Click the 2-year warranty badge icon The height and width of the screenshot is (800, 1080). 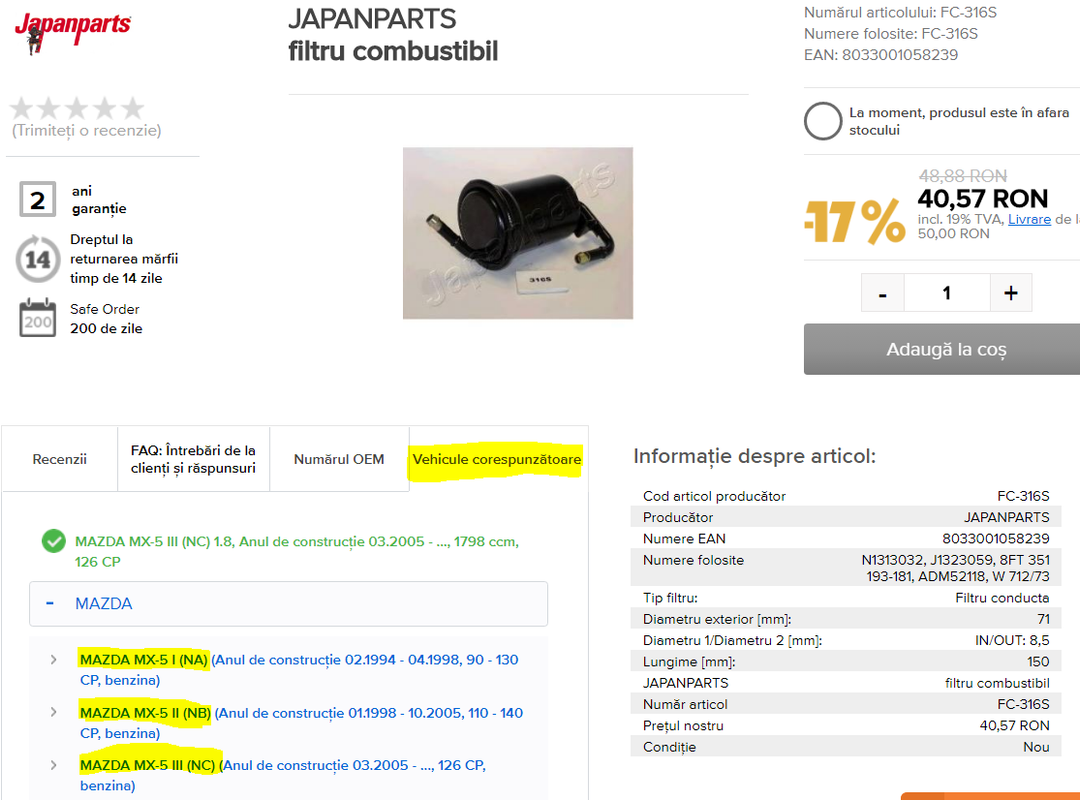point(38,200)
